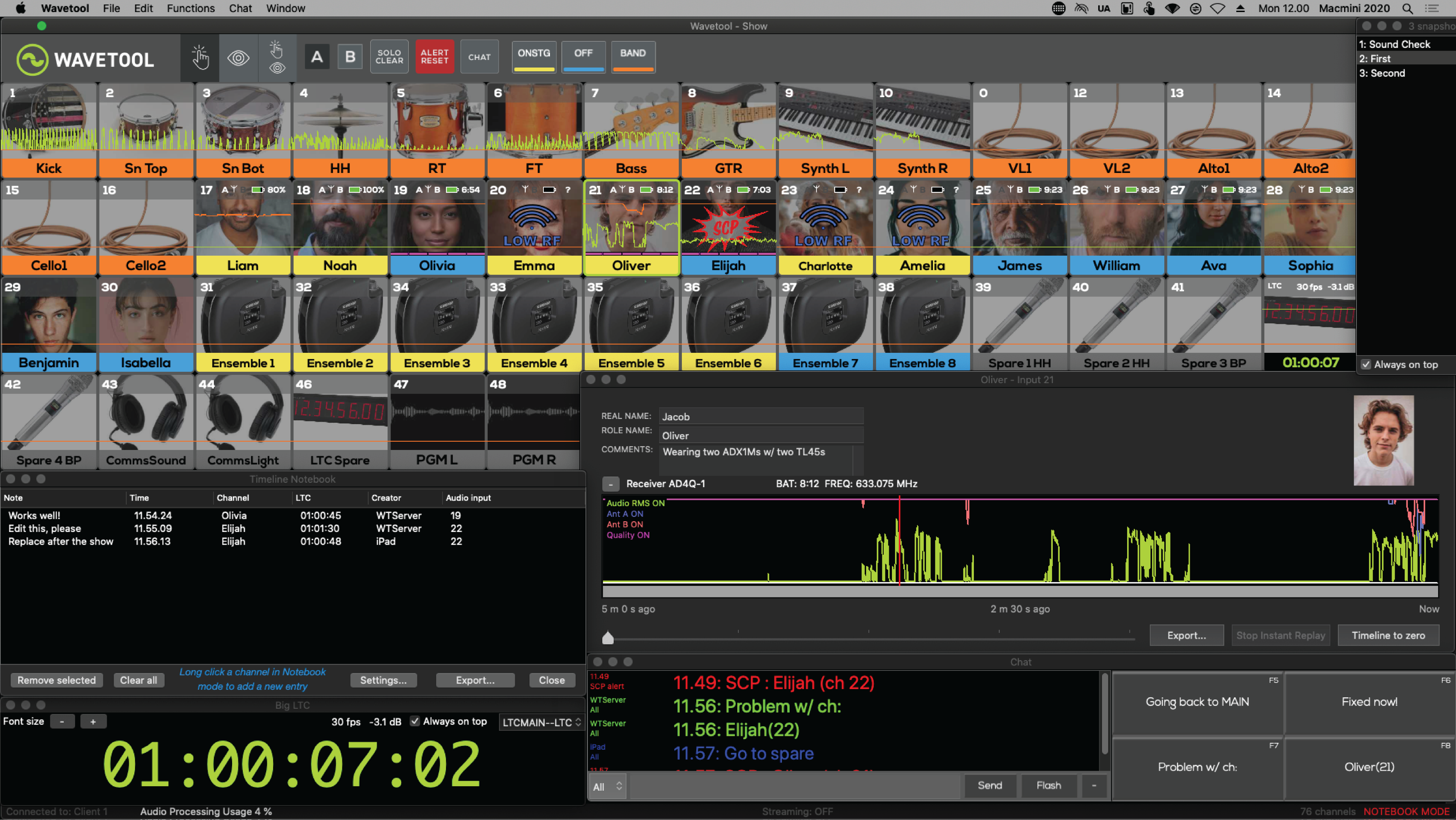Select the 'Edit this, please' notebook row

292,529
